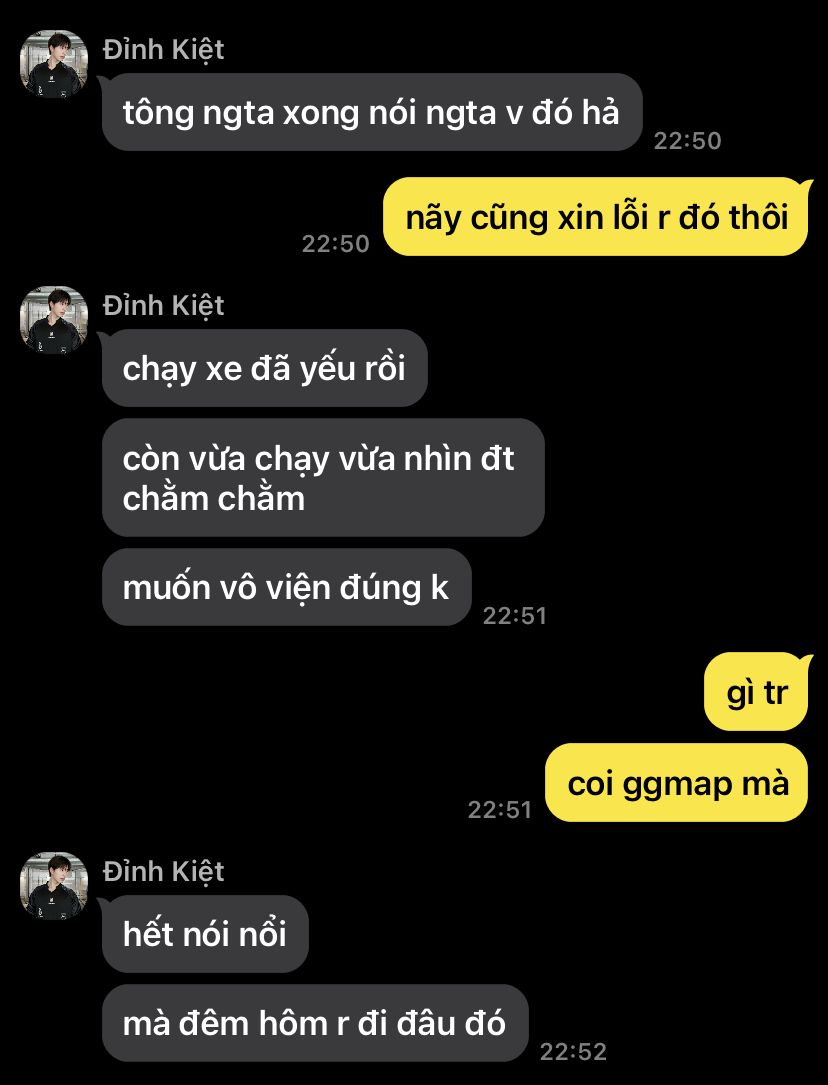The width and height of the screenshot is (828, 1085).
Task: Tap the 22:52 timestamp at bottom
Action: tap(573, 1052)
